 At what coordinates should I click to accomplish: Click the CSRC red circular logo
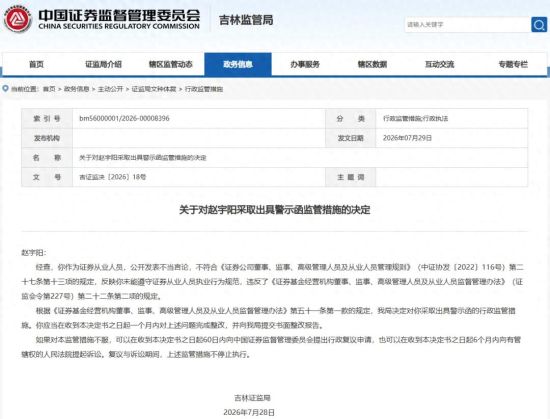(17, 20)
